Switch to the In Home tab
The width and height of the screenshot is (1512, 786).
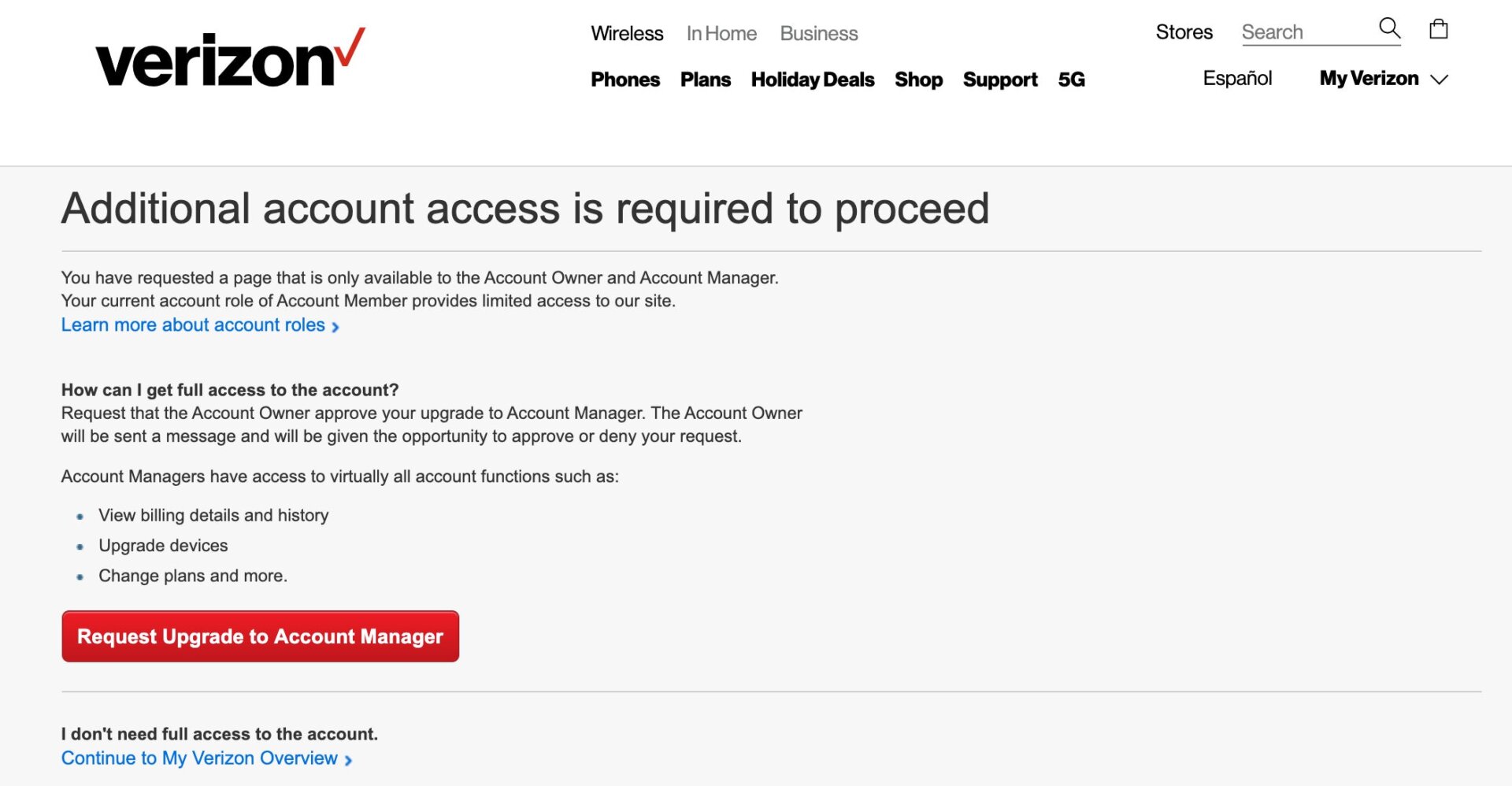coord(721,33)
